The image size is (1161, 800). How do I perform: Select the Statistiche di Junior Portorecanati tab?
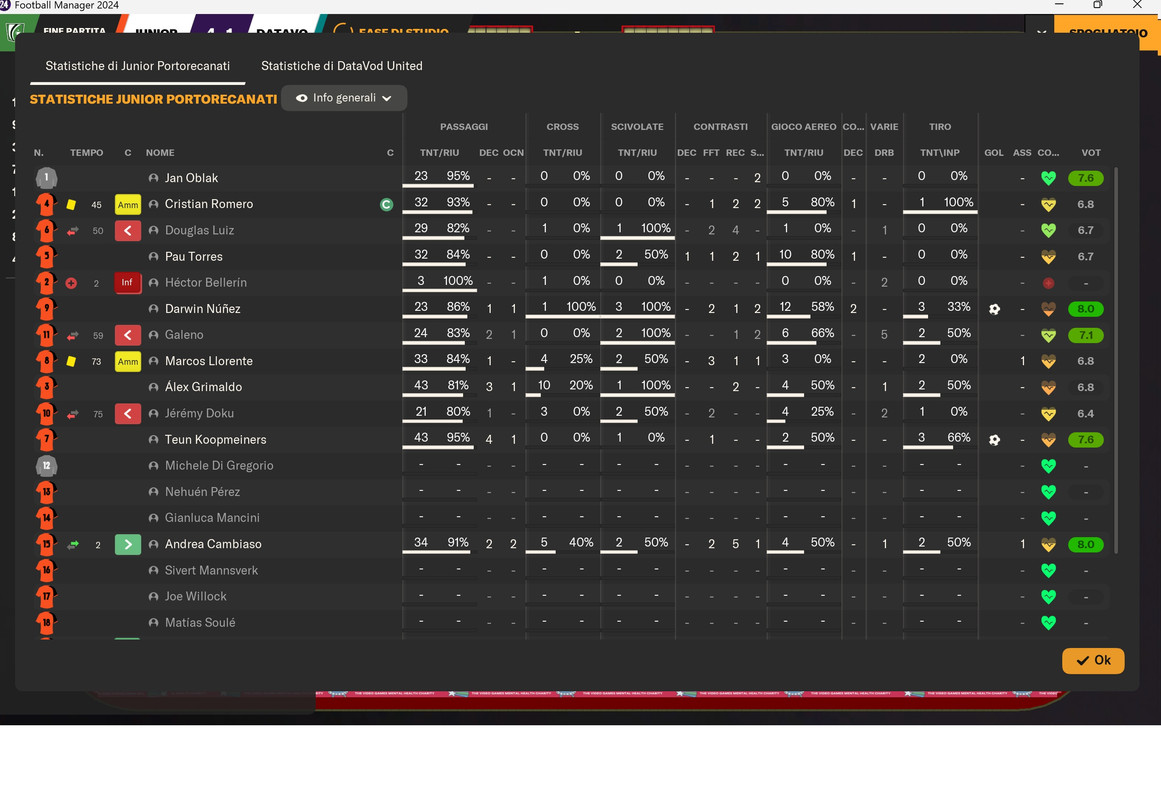[x=138, y=66]
